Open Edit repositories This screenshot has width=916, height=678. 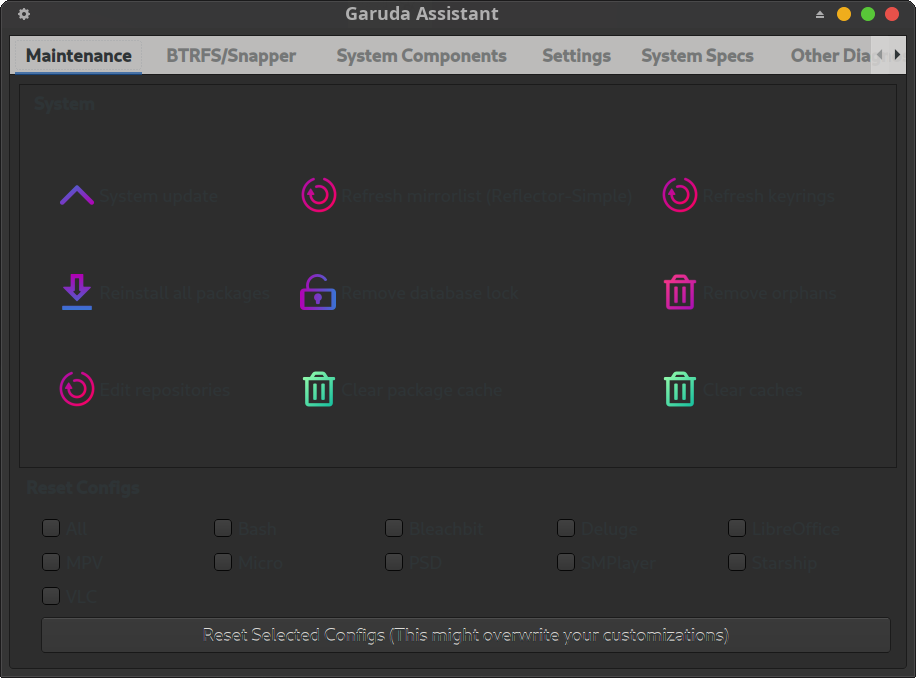click(x=145, y=389)
